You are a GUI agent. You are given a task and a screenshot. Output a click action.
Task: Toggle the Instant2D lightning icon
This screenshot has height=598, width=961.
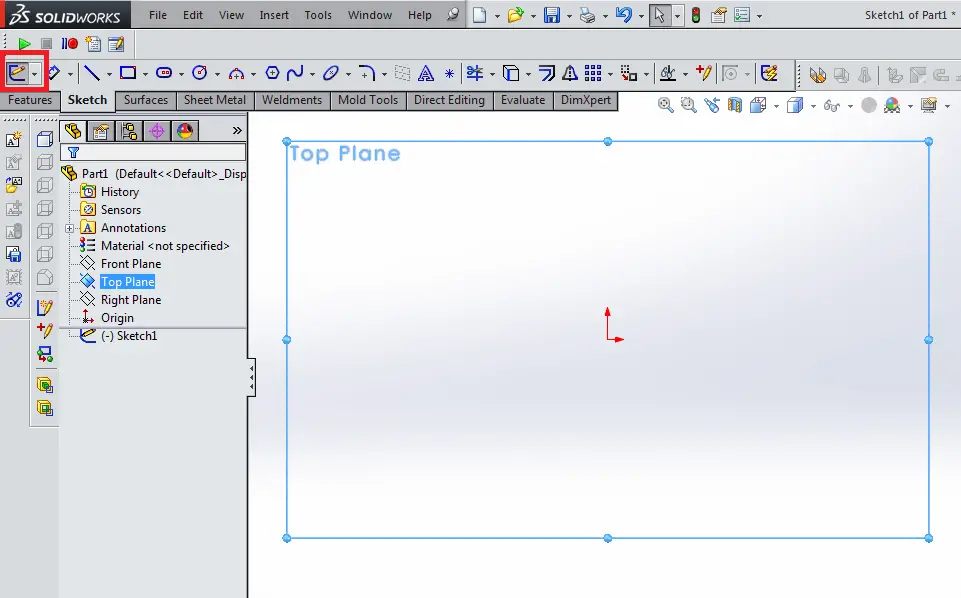coord(769,73)
